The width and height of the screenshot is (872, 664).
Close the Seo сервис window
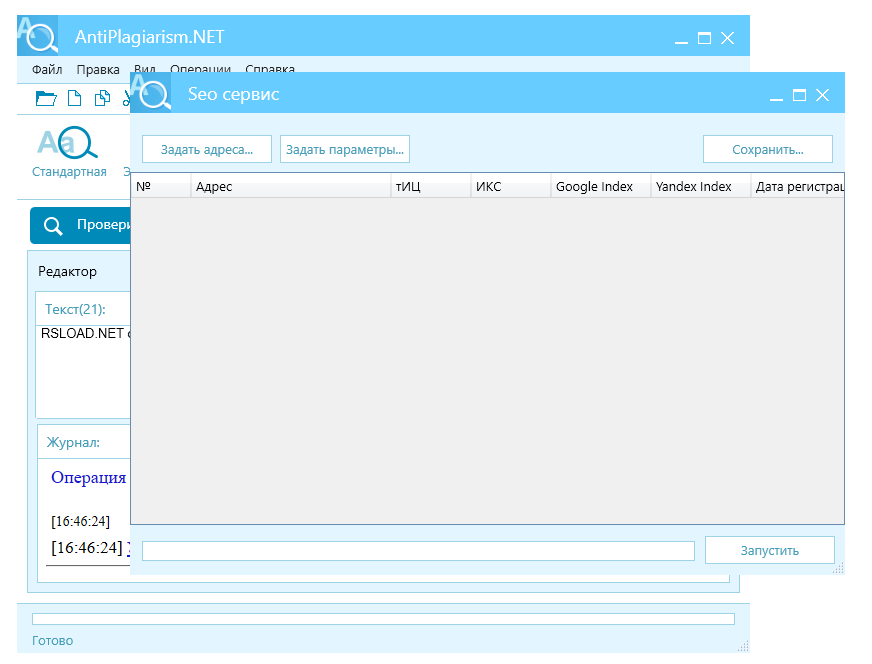(x=823, y=96)
